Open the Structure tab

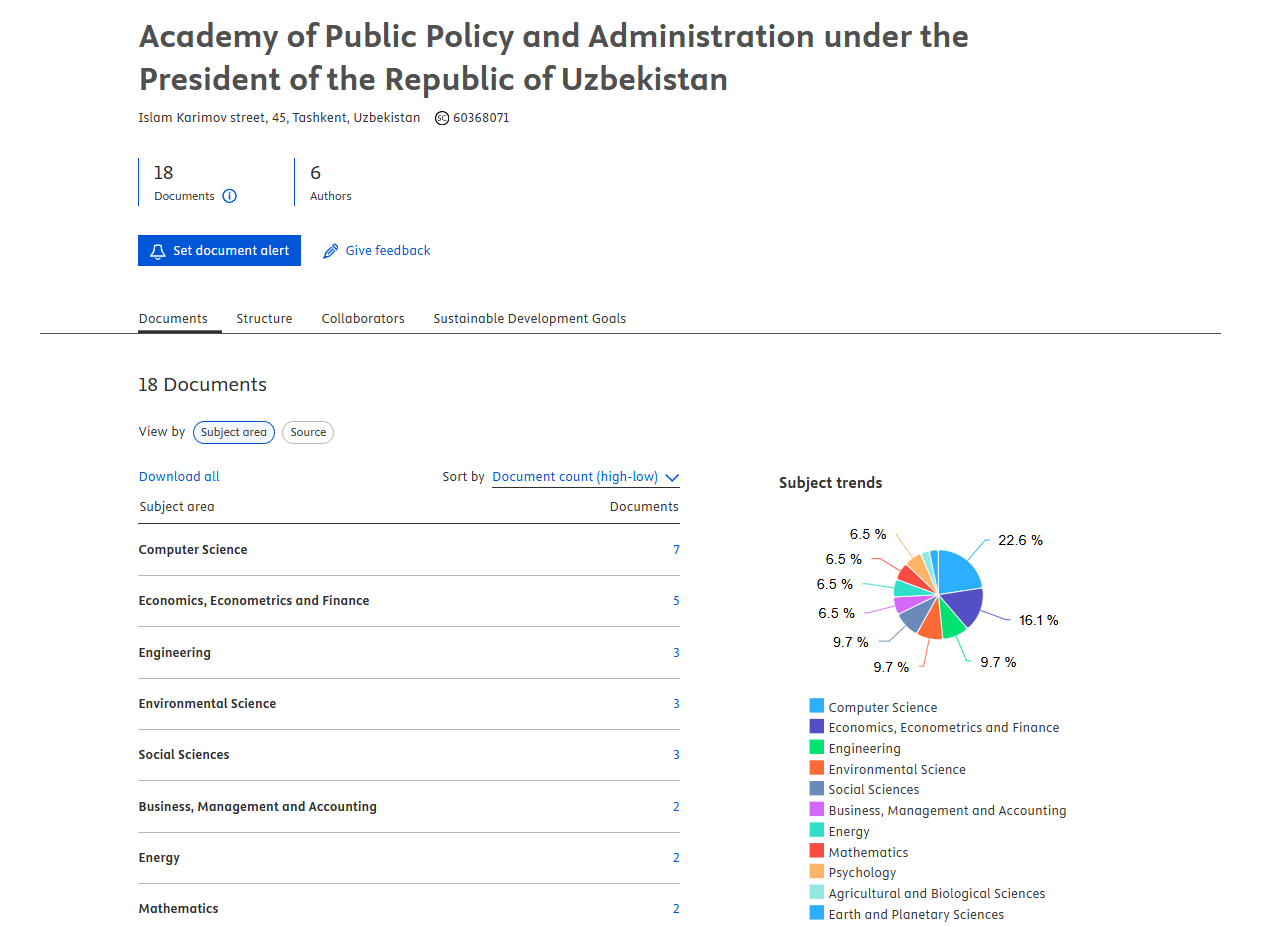click(264, 319)
